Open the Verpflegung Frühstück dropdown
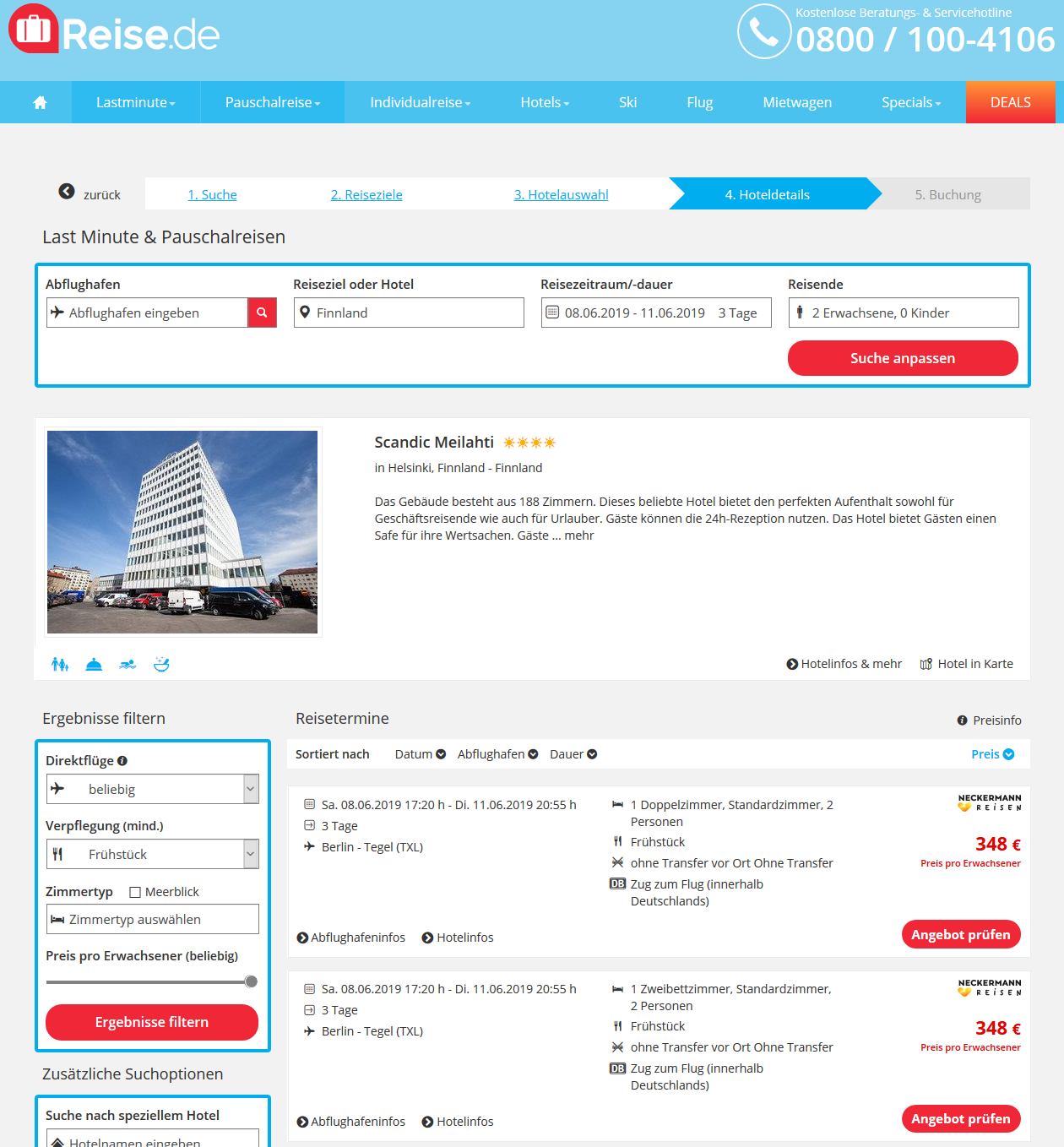 153,854
